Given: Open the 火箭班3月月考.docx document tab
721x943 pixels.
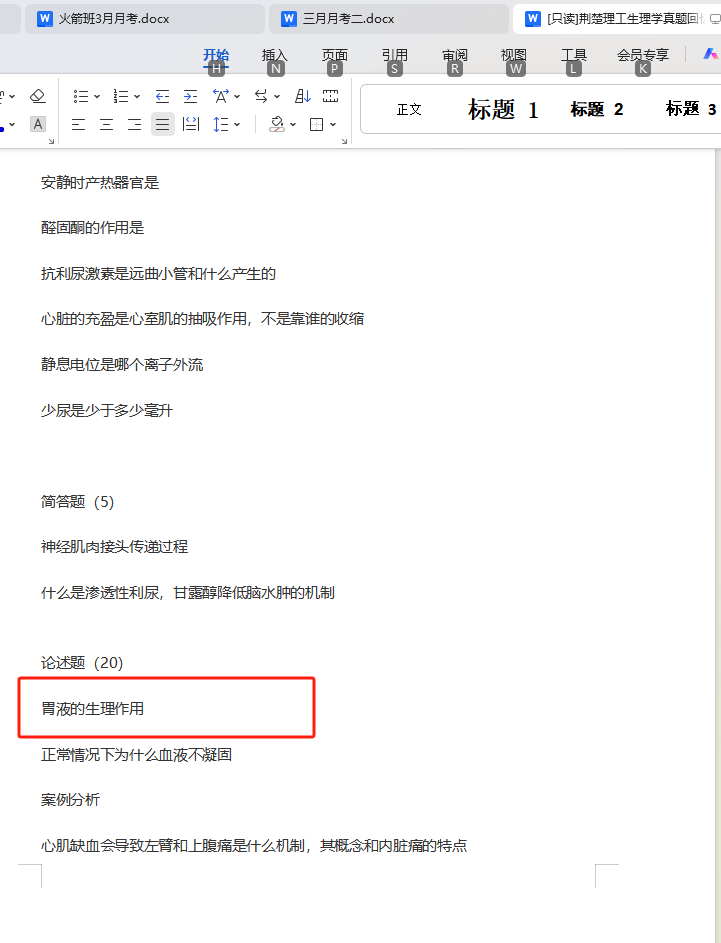Looking at the screenshot, I should 144,19.
